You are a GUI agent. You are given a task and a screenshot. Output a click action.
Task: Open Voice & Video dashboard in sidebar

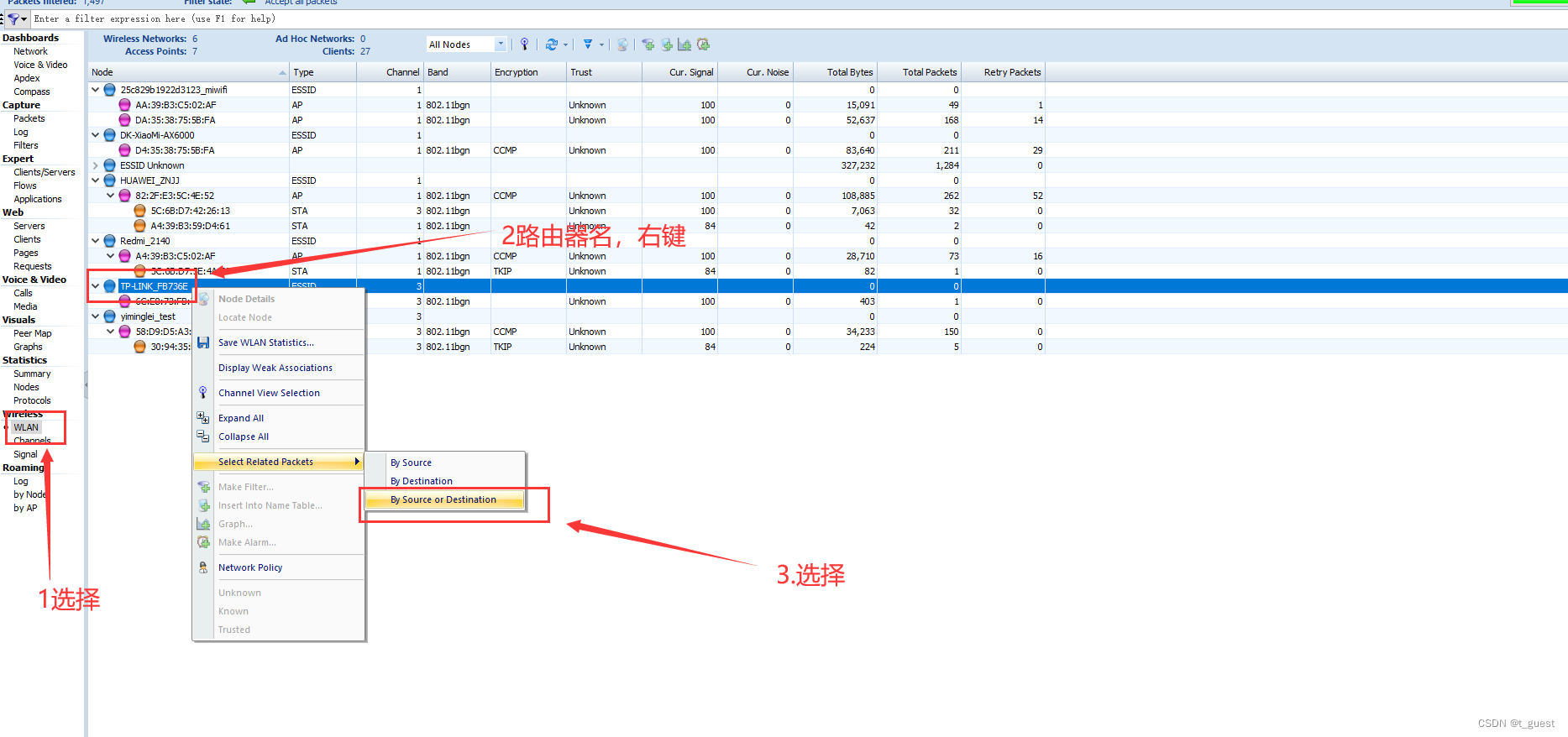point(40,65)
